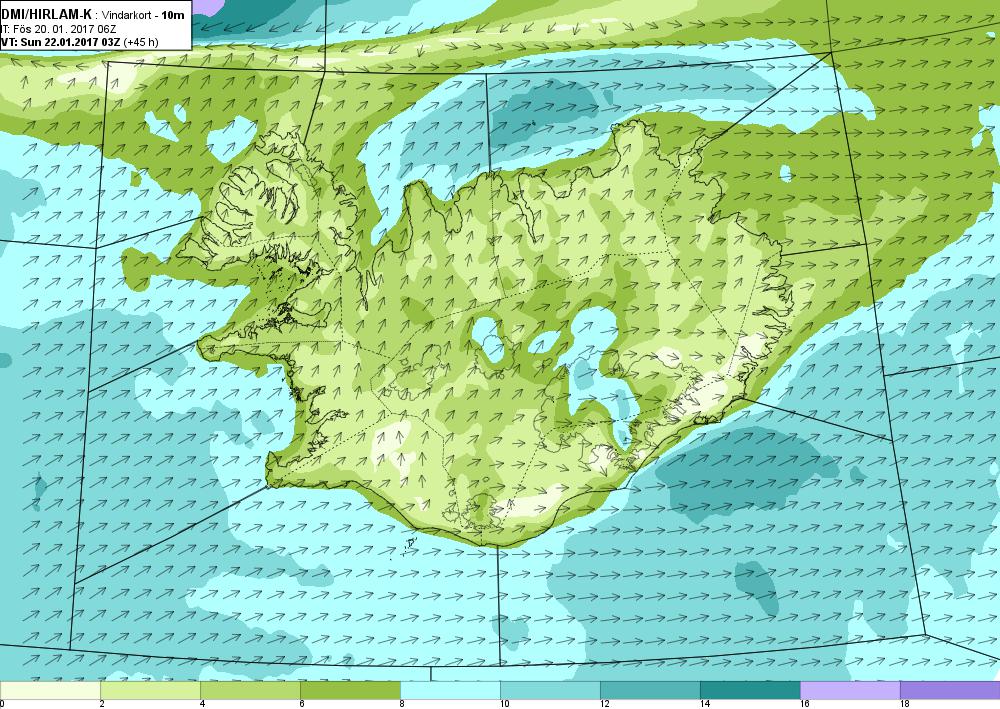Pick the teal 12–14 legend swatch
Viewport: 1000px width, 709px height.
click(650, 690)
